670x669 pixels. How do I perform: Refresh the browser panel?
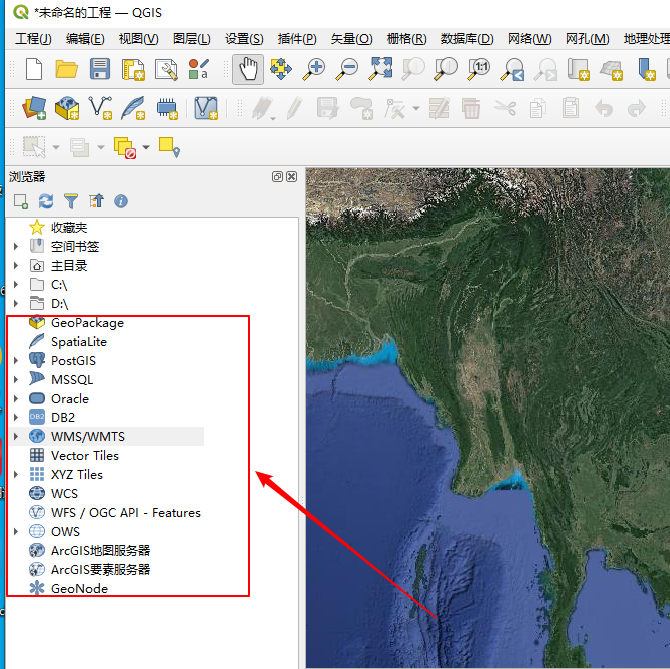click(46, 201)
